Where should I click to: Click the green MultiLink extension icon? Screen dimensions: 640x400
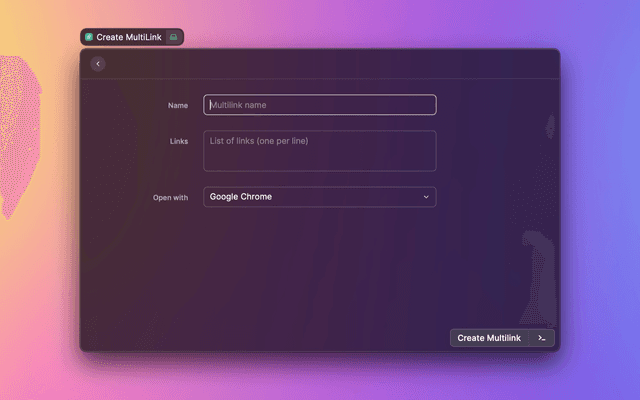(89, 37)
